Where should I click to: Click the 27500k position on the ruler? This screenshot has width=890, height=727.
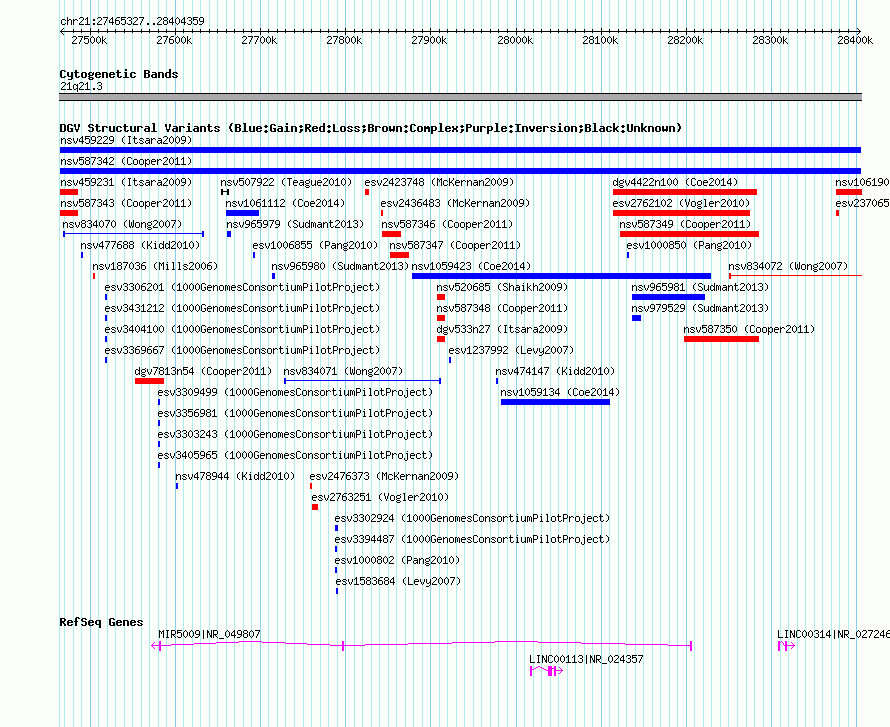point(89,40)
